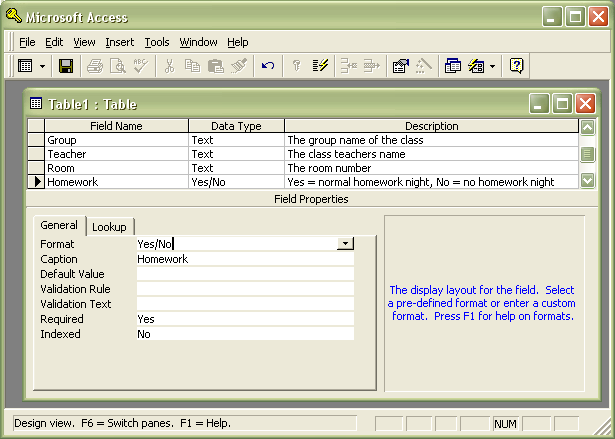Click "The room number" description
Screen dimensions: 615x439
click(x=431, y=168)
